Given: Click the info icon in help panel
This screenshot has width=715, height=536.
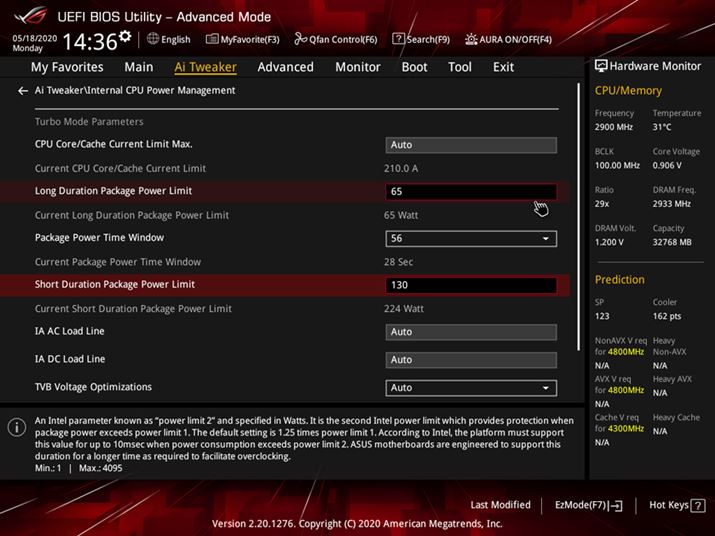Looking at the screenshot, I should click(x=17, y=427).
